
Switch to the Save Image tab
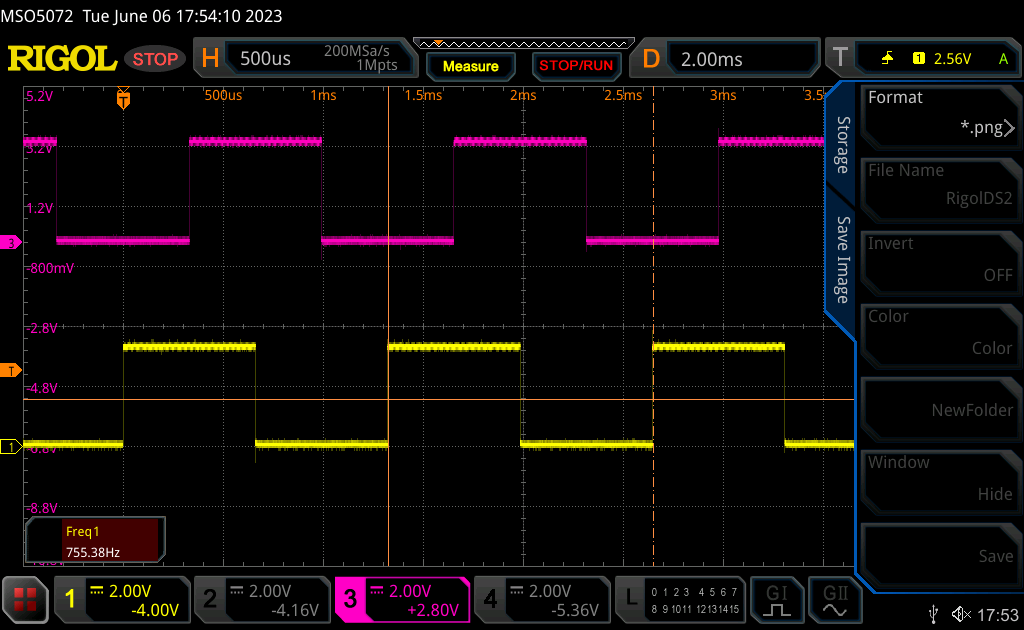point(843,260)
